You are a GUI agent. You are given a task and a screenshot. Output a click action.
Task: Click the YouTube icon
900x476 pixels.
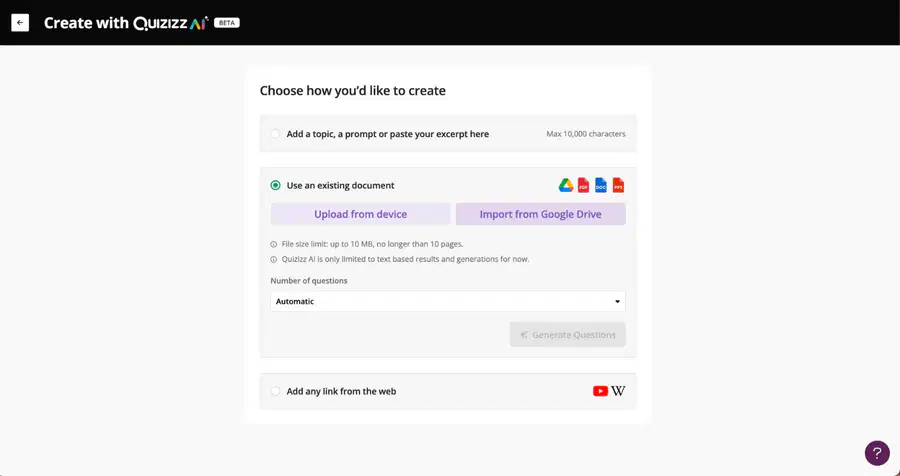coord(600,391)
